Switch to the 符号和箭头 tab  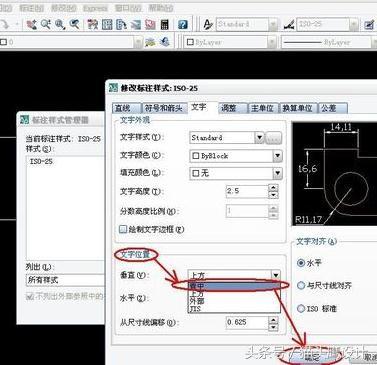[x=164, y=108]
